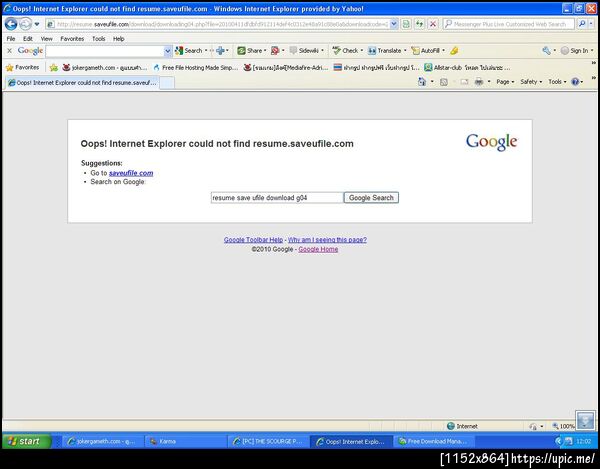Click the yellow highlighter icon
The image size is (600, 469).
coord(454,50)
